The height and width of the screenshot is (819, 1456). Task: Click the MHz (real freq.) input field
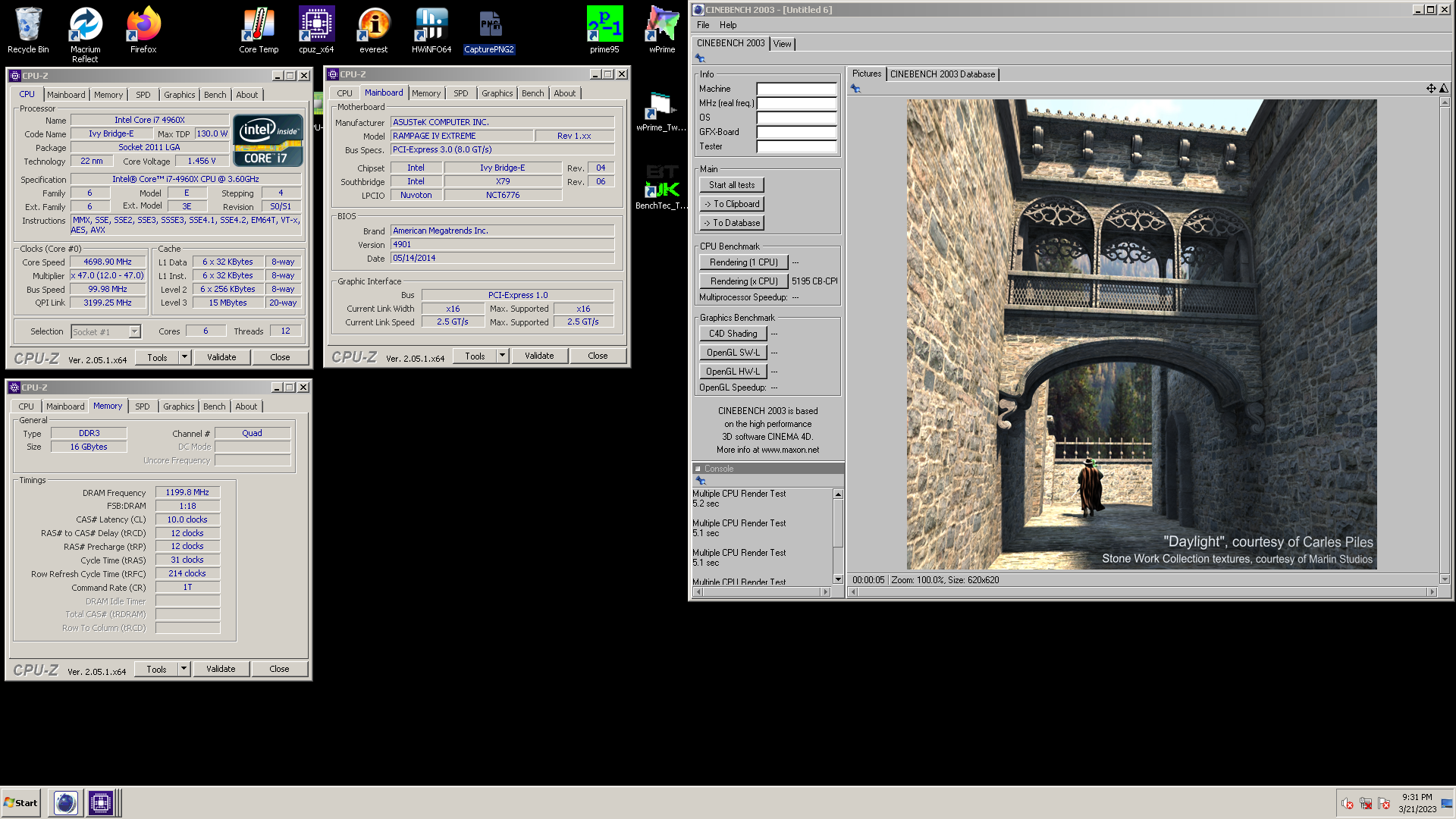796,103
